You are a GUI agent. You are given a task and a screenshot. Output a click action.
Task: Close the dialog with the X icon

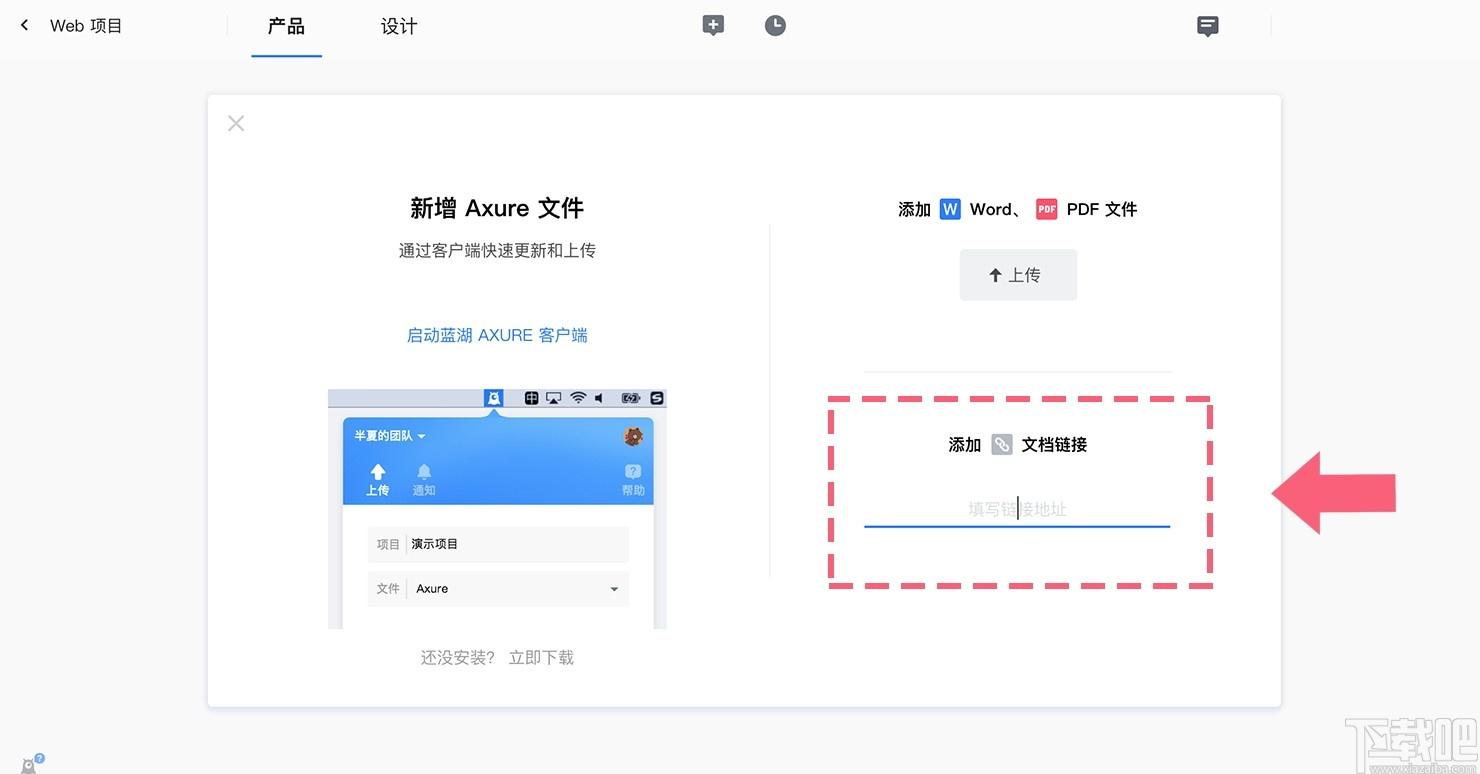[236, 123]
